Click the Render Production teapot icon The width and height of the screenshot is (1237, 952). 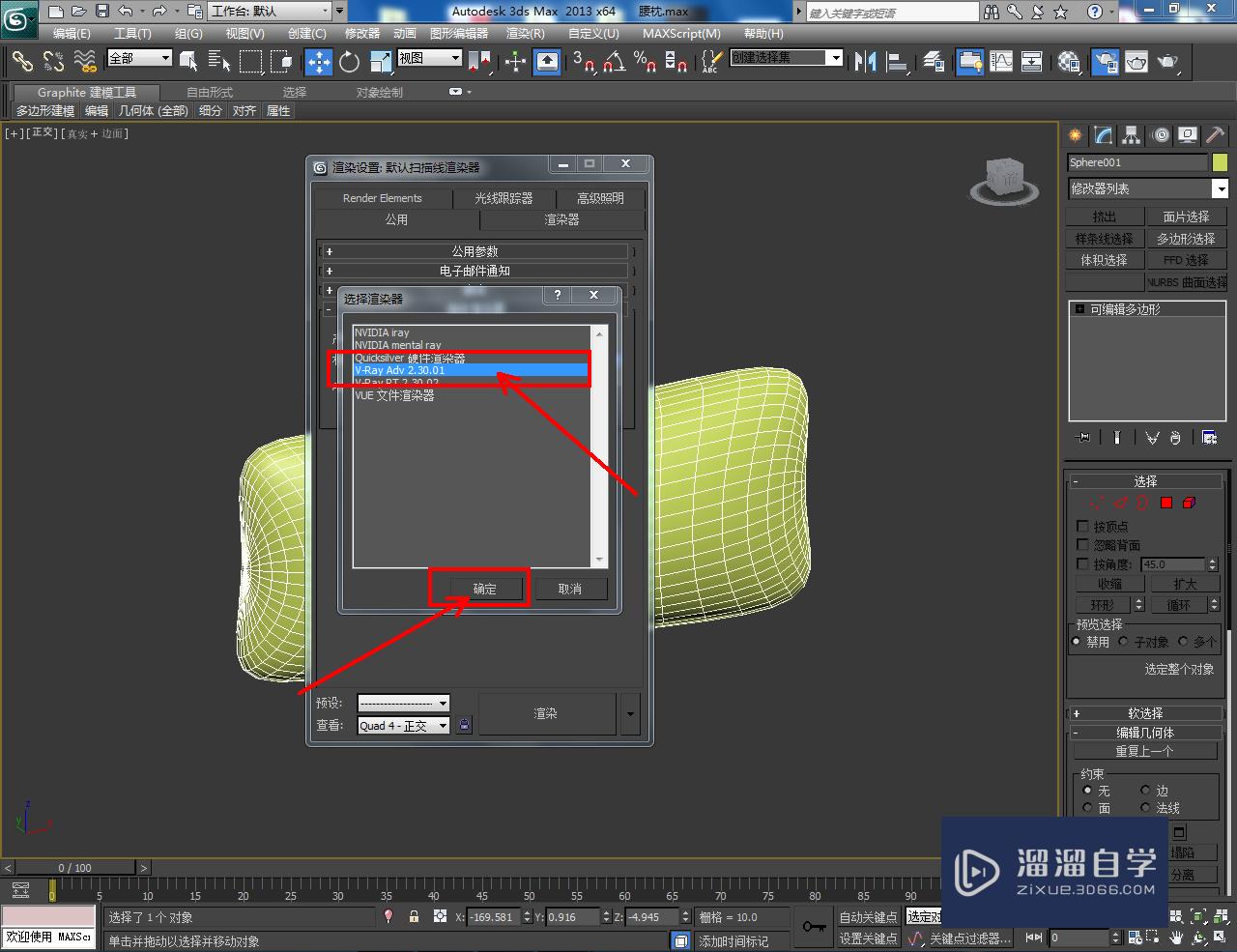click(1168, 63)
